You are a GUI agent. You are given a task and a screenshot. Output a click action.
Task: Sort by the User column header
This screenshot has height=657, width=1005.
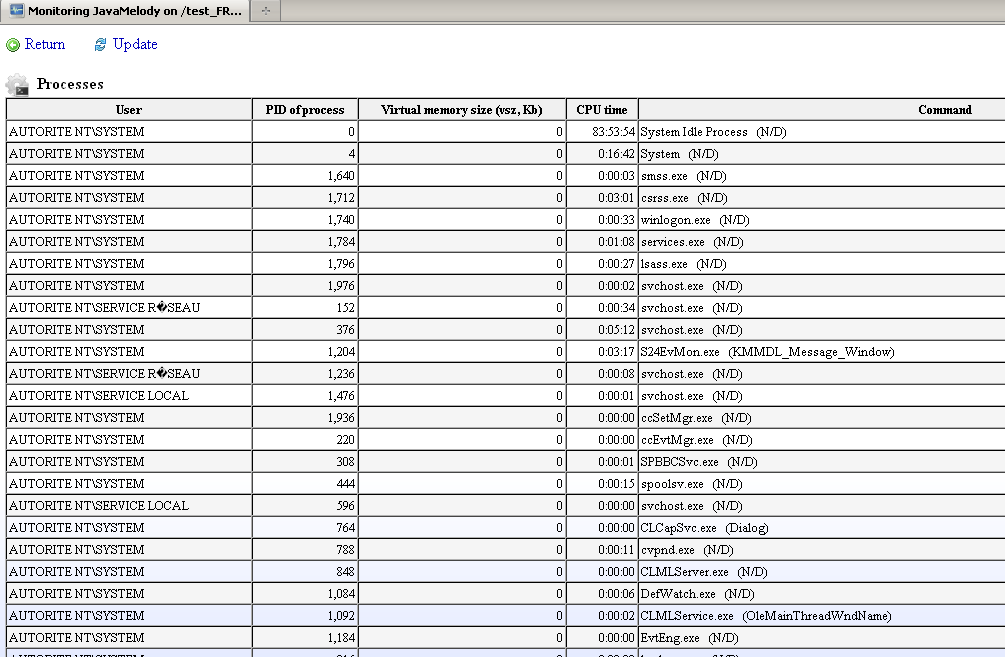pos(129,110)
